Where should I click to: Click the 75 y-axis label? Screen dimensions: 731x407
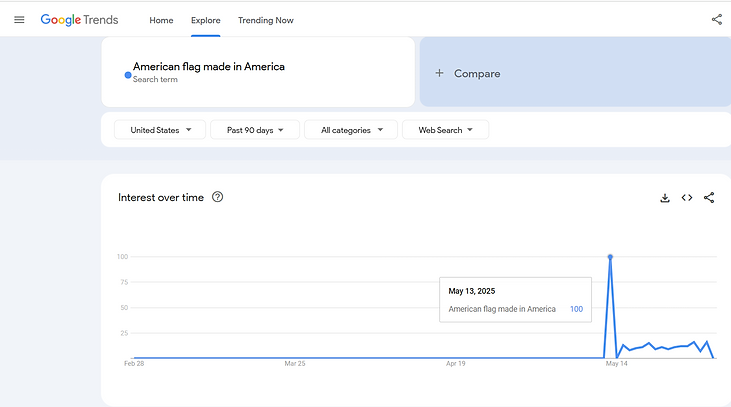pos(124,282)
